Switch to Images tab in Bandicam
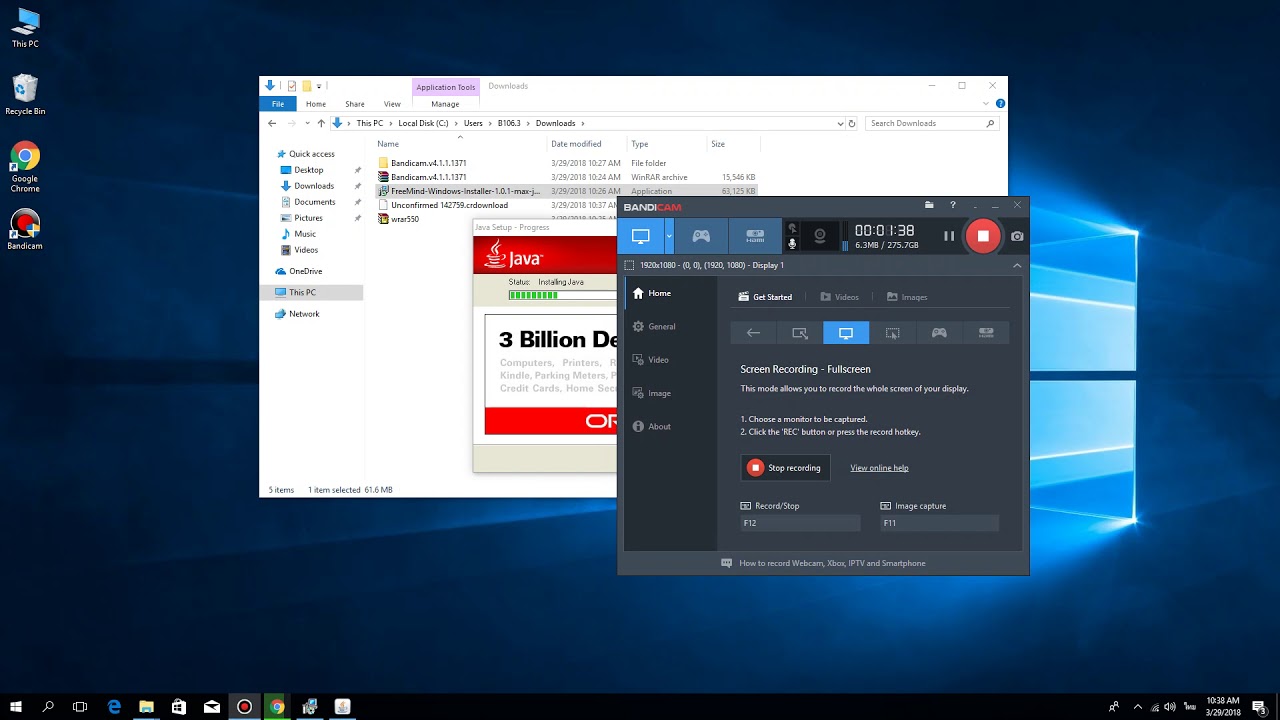1280x720 pixels. tap(907, 297)
